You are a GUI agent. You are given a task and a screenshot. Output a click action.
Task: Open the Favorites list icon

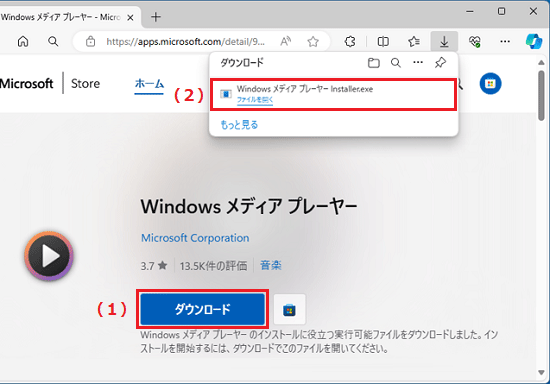(414, 41)
